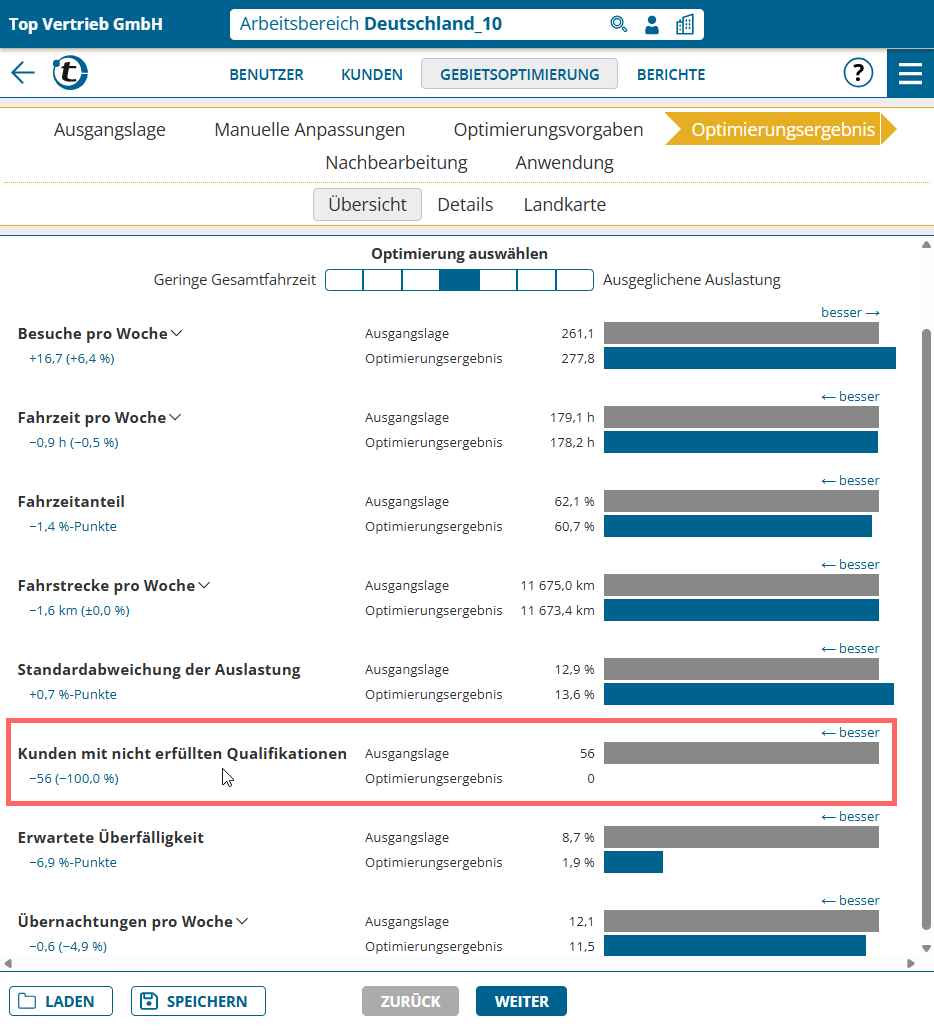Open the BERICHTE menu item
This screenshot has width=934, height=1030.
click(x=671, y=74)
